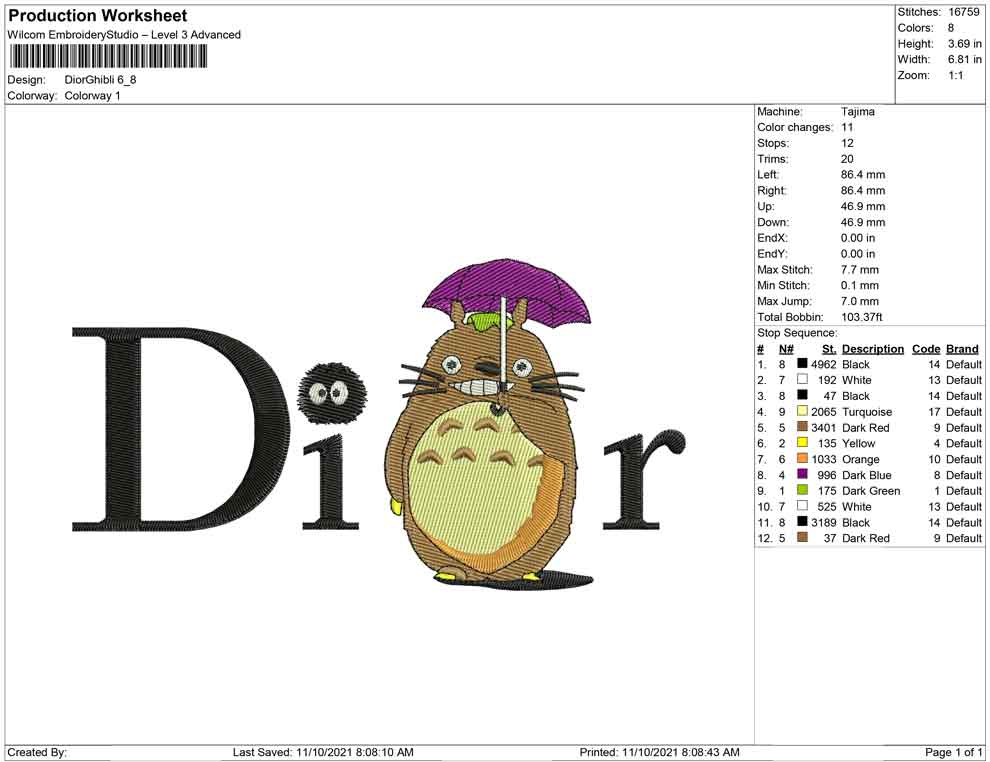Click the 'Page 1 of 1' footer text
The image size is (990, 762).
953,752
